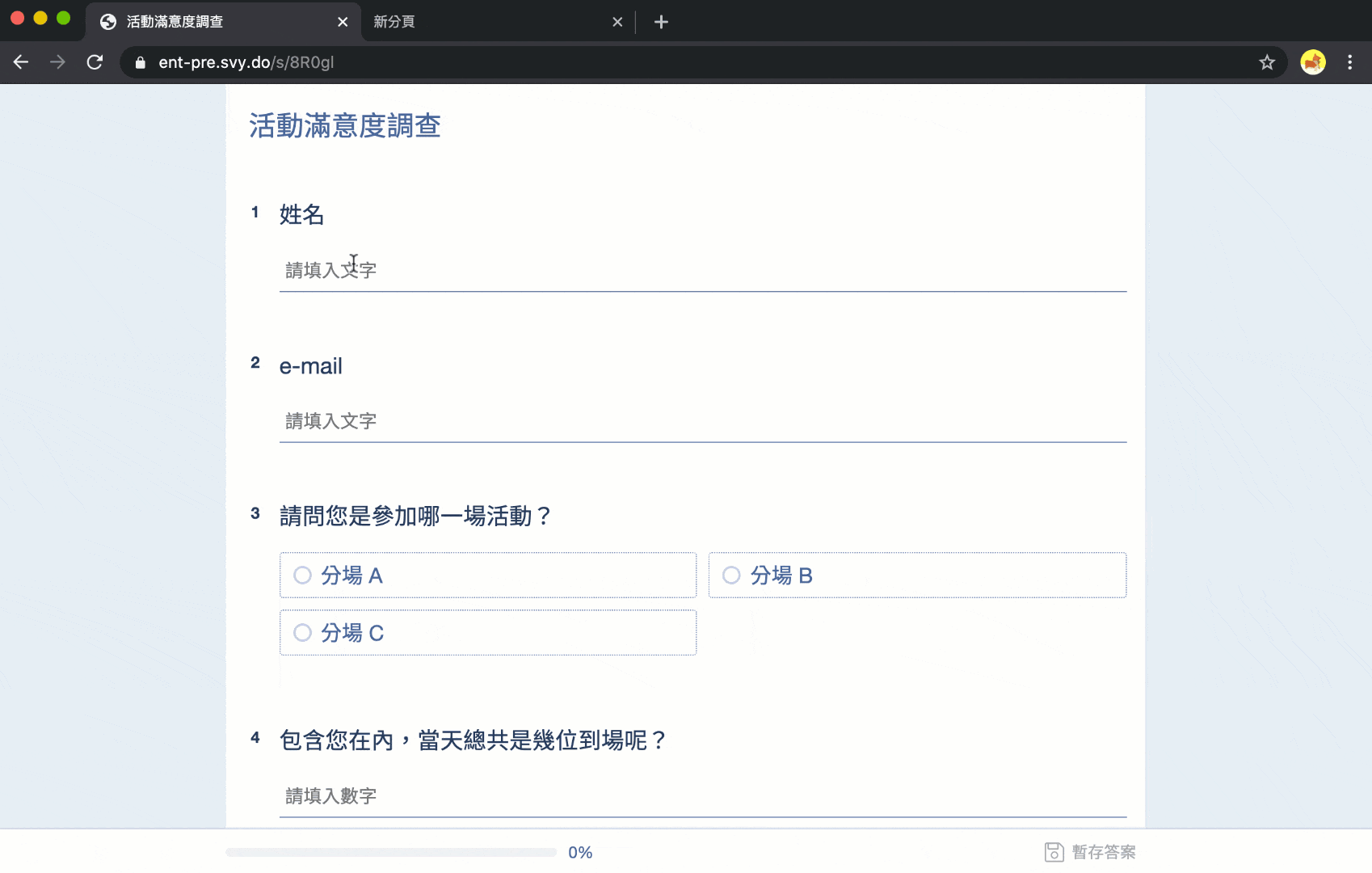Image resolution: width=1372 pixels, height=873 pixels.
Task: Close the 活動滿意度調查 tab
Action: tap(343, 22)
